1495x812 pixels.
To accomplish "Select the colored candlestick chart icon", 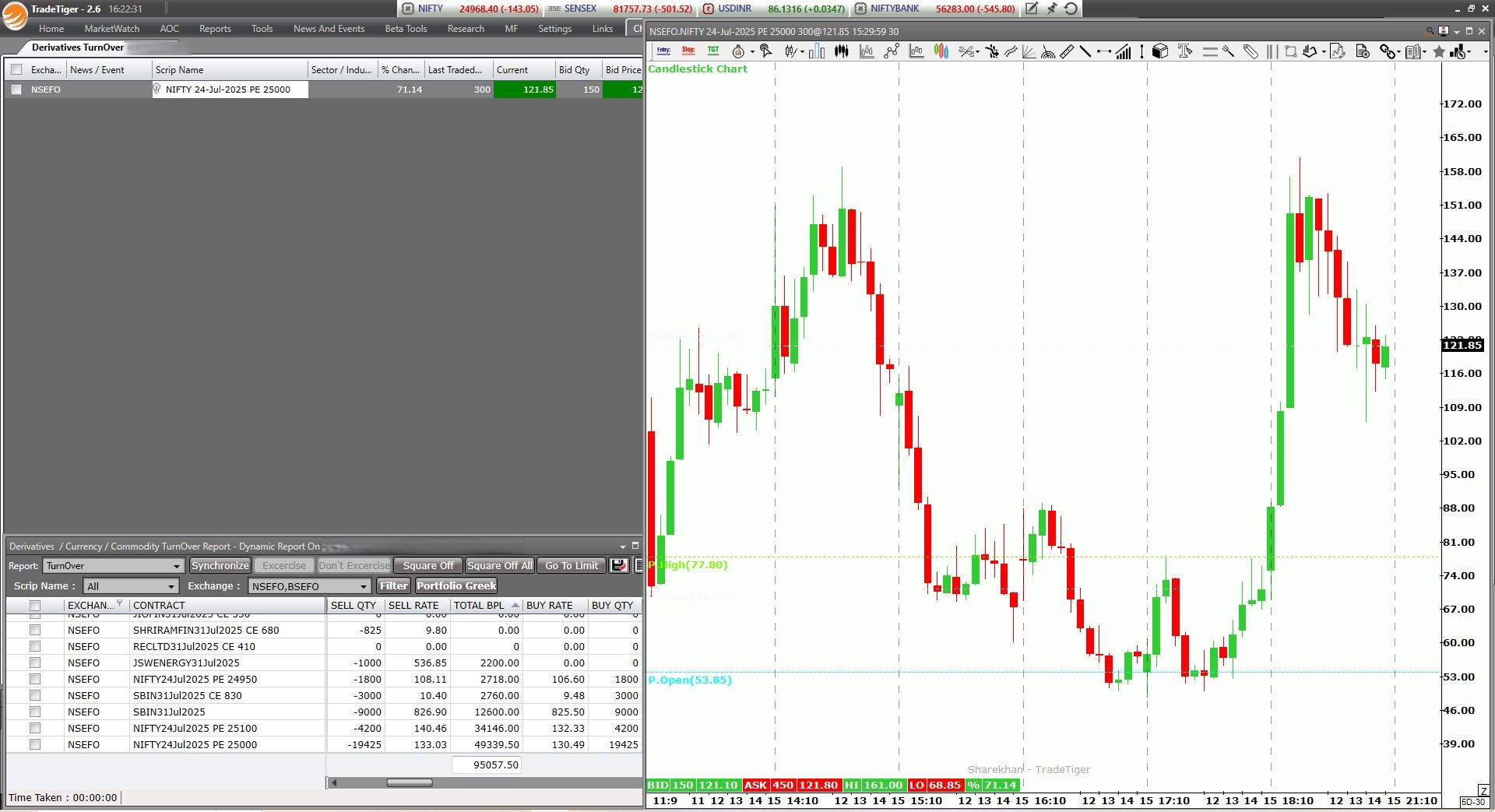I will (941, 51).
